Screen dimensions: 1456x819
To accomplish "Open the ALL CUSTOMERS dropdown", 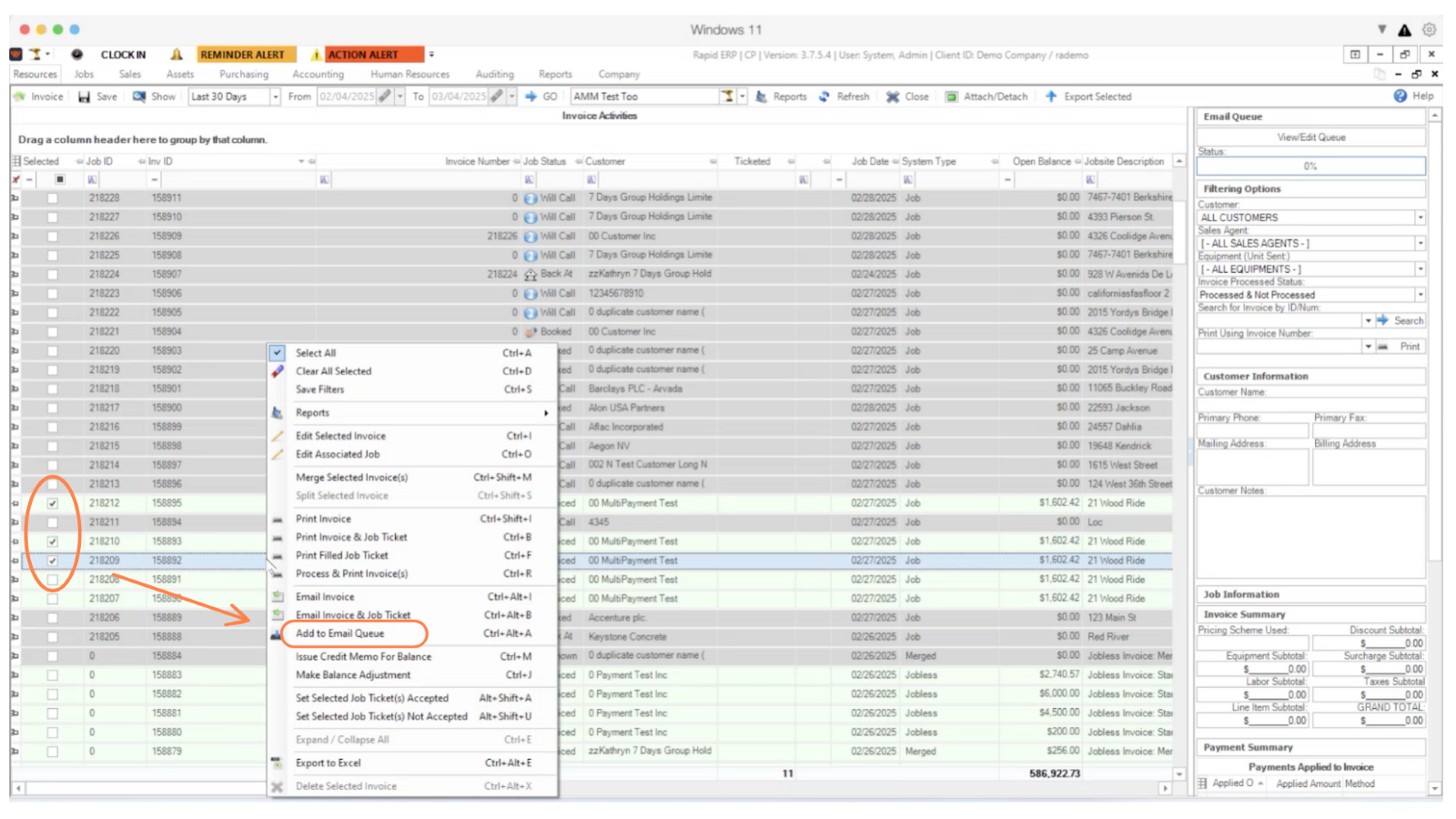I will click(1420, 217).
